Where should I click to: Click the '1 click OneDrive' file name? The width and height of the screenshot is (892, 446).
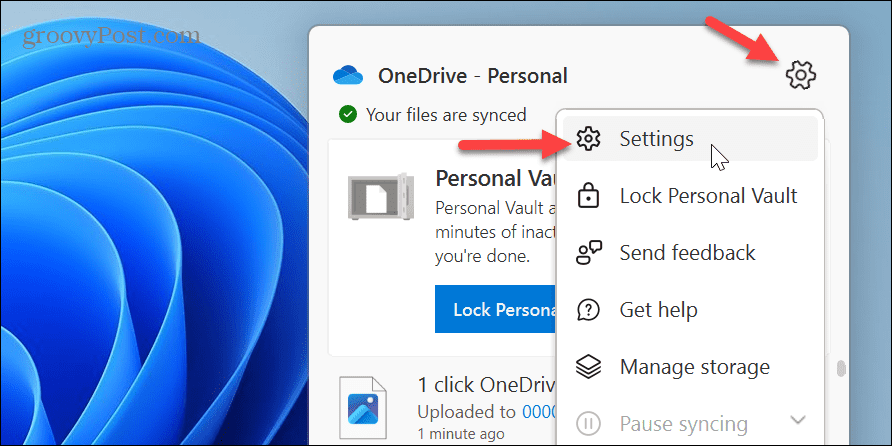(487, 385)
